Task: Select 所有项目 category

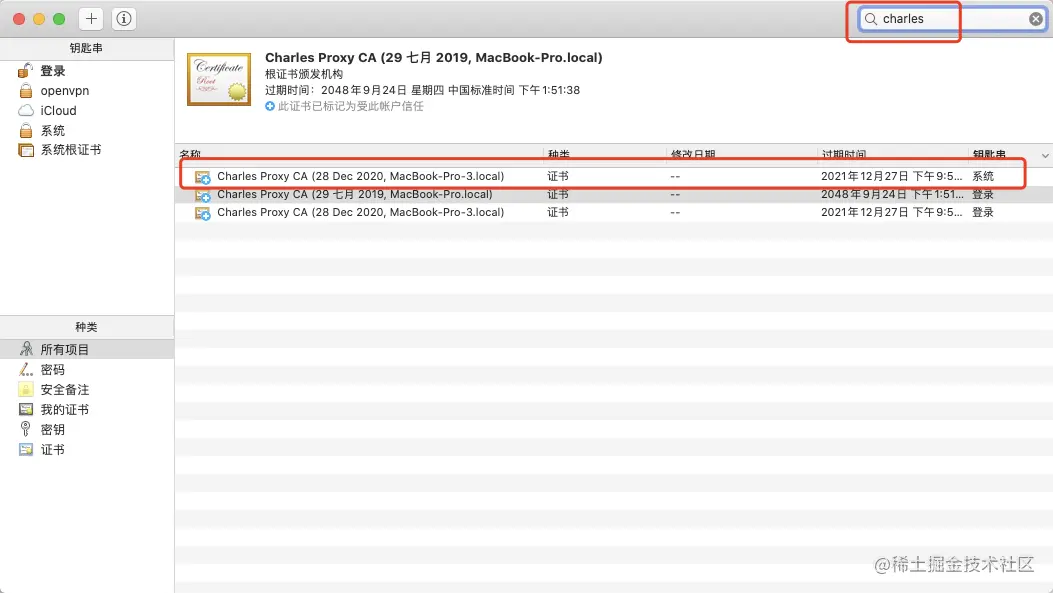Action: [87, 349]
